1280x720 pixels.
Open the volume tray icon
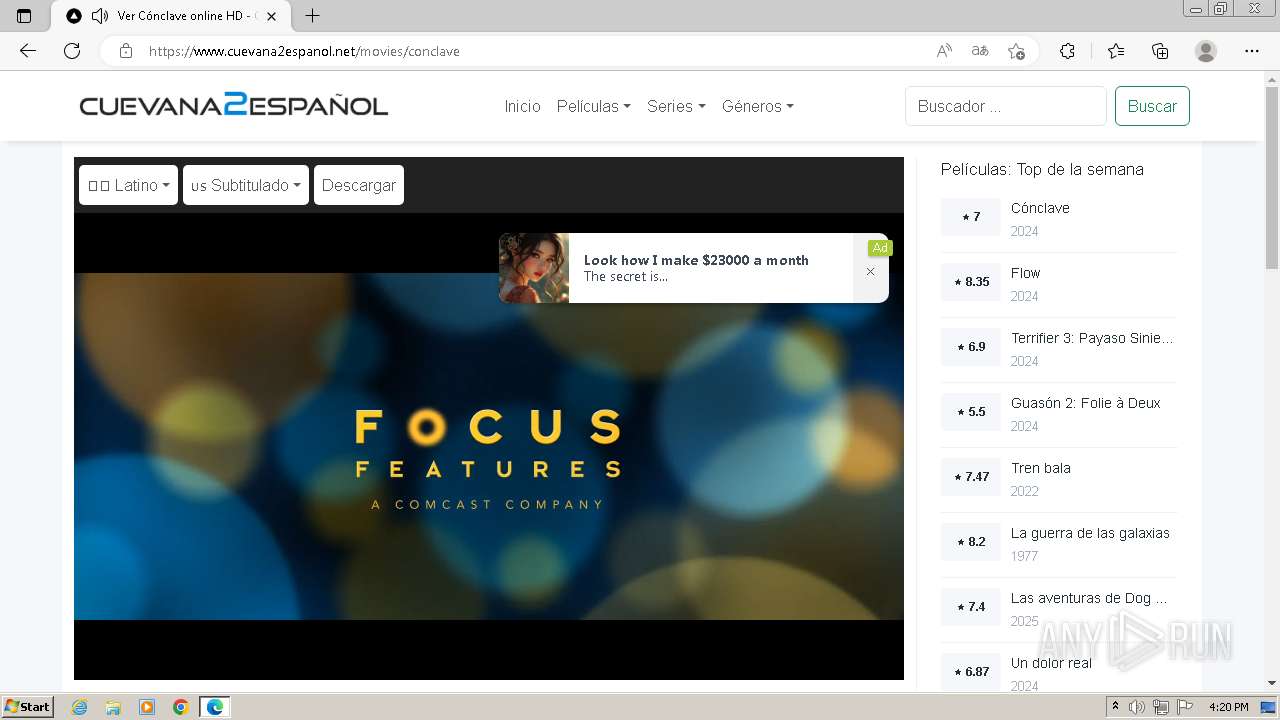pos(1137,707)
